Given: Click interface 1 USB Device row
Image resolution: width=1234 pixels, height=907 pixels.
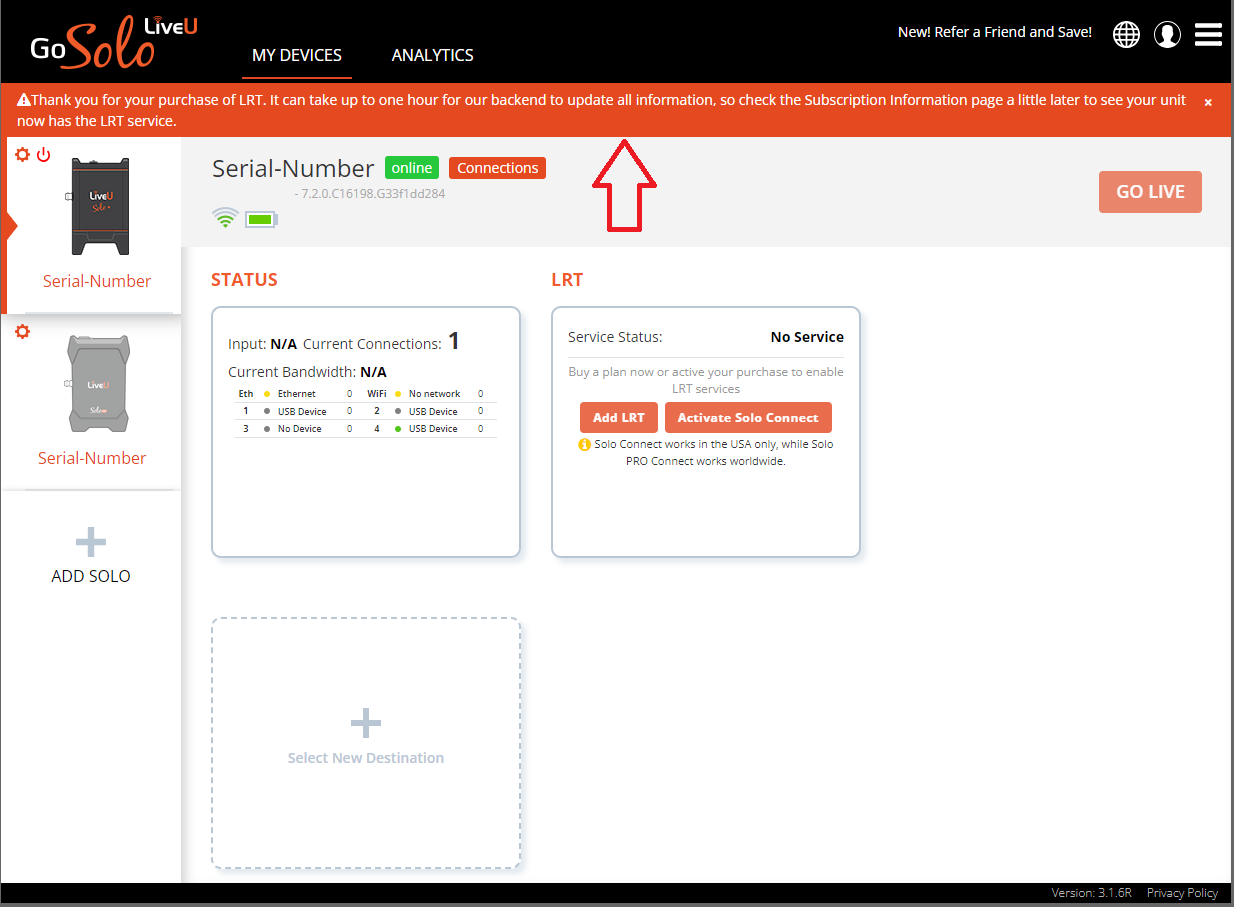Looking at the screenshot, I should [x=296, y=411].
